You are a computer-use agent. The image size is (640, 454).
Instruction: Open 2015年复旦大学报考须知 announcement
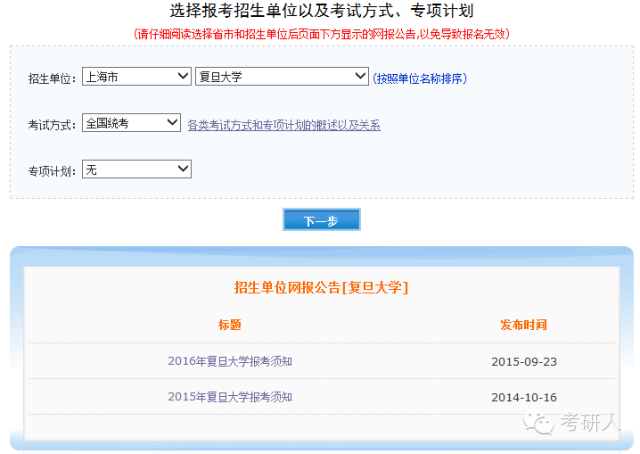click(230, 397)
